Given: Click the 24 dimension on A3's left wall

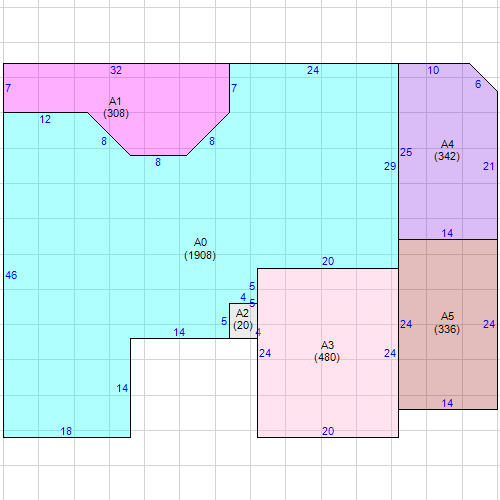Looking at the screenshot, I should coord(265,353).
